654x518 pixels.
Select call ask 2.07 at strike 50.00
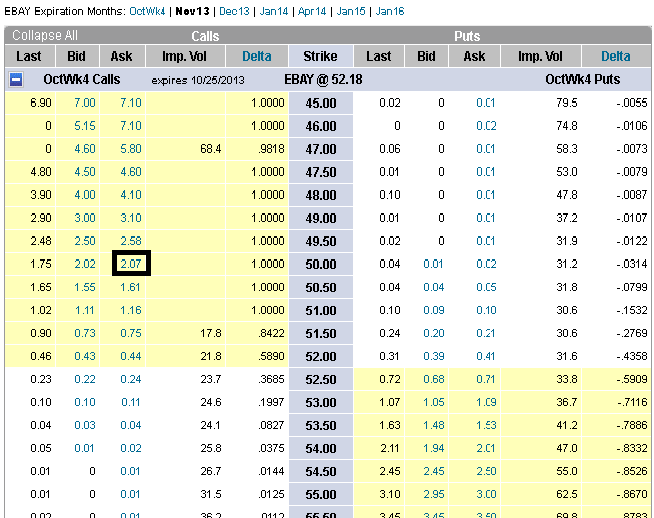click(x=131, y=264)
